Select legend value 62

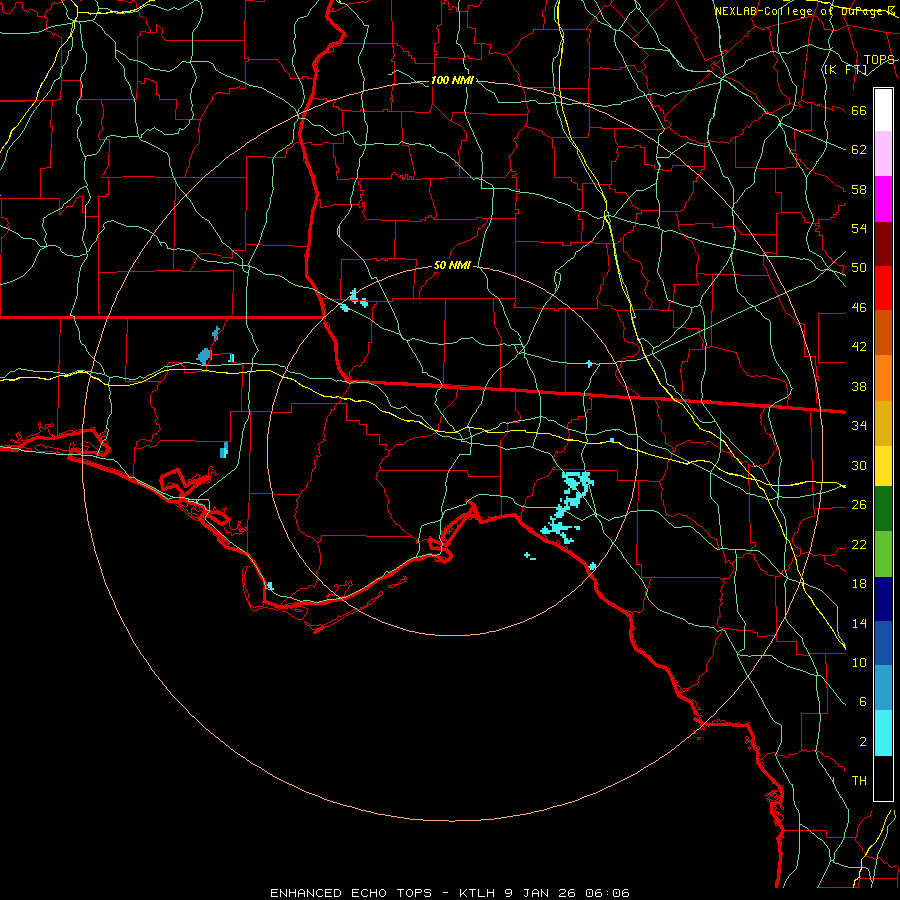[x=859, y=150]
